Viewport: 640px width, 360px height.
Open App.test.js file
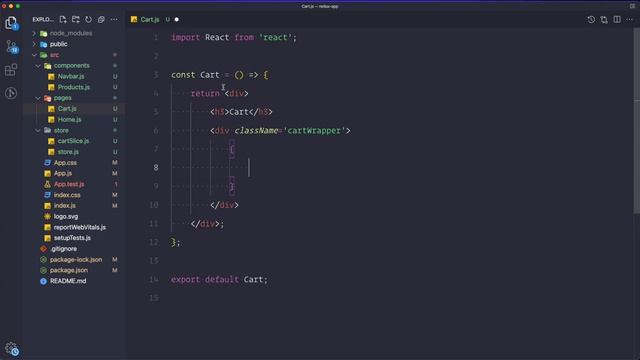pos(69,184)
